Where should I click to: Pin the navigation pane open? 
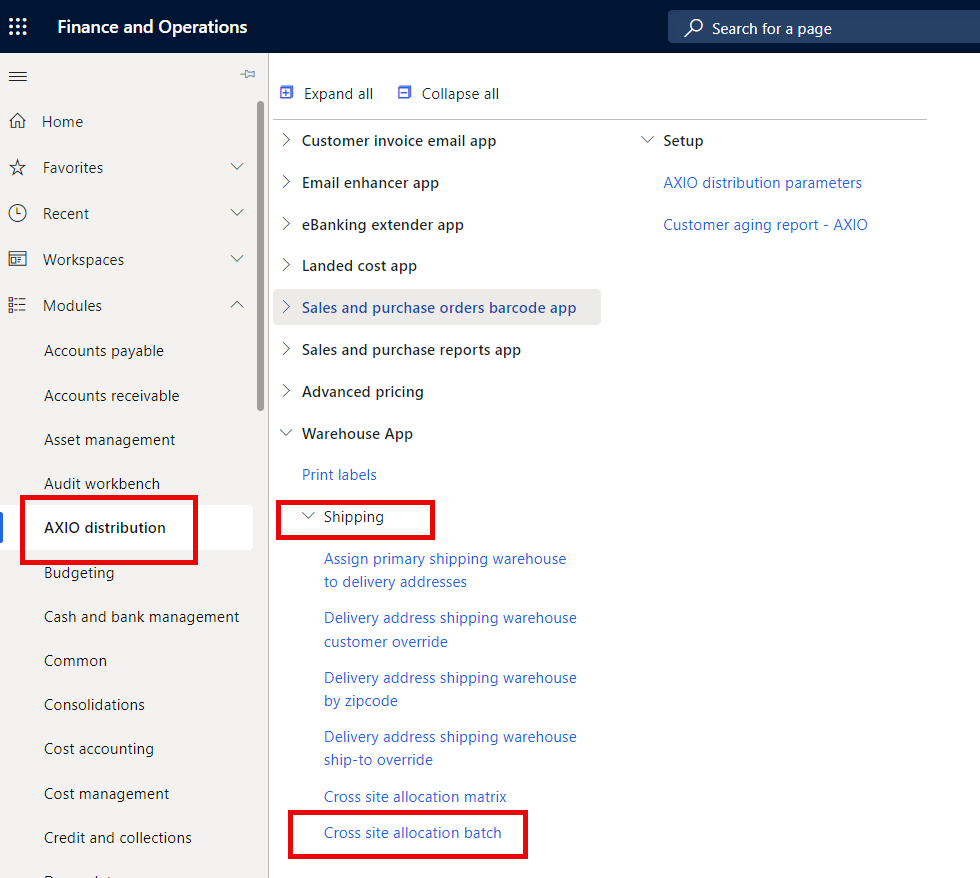pos(247,73)
